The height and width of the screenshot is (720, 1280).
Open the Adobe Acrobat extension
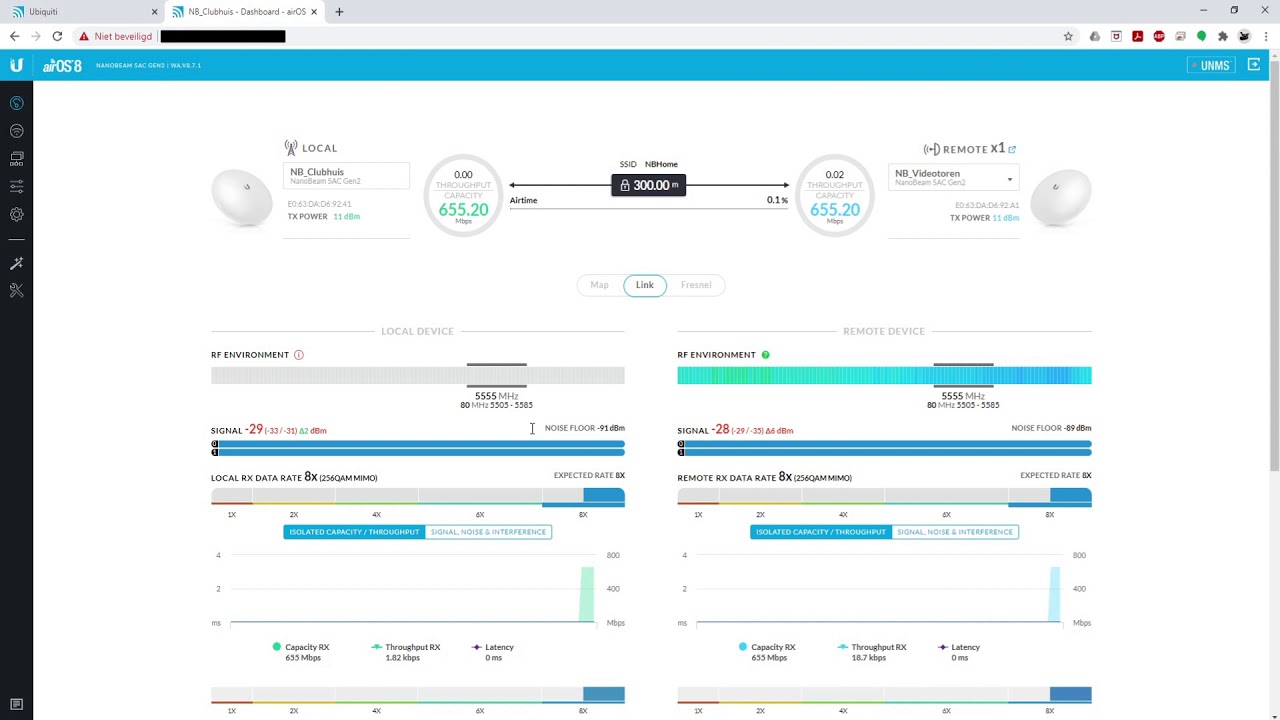1137,36
